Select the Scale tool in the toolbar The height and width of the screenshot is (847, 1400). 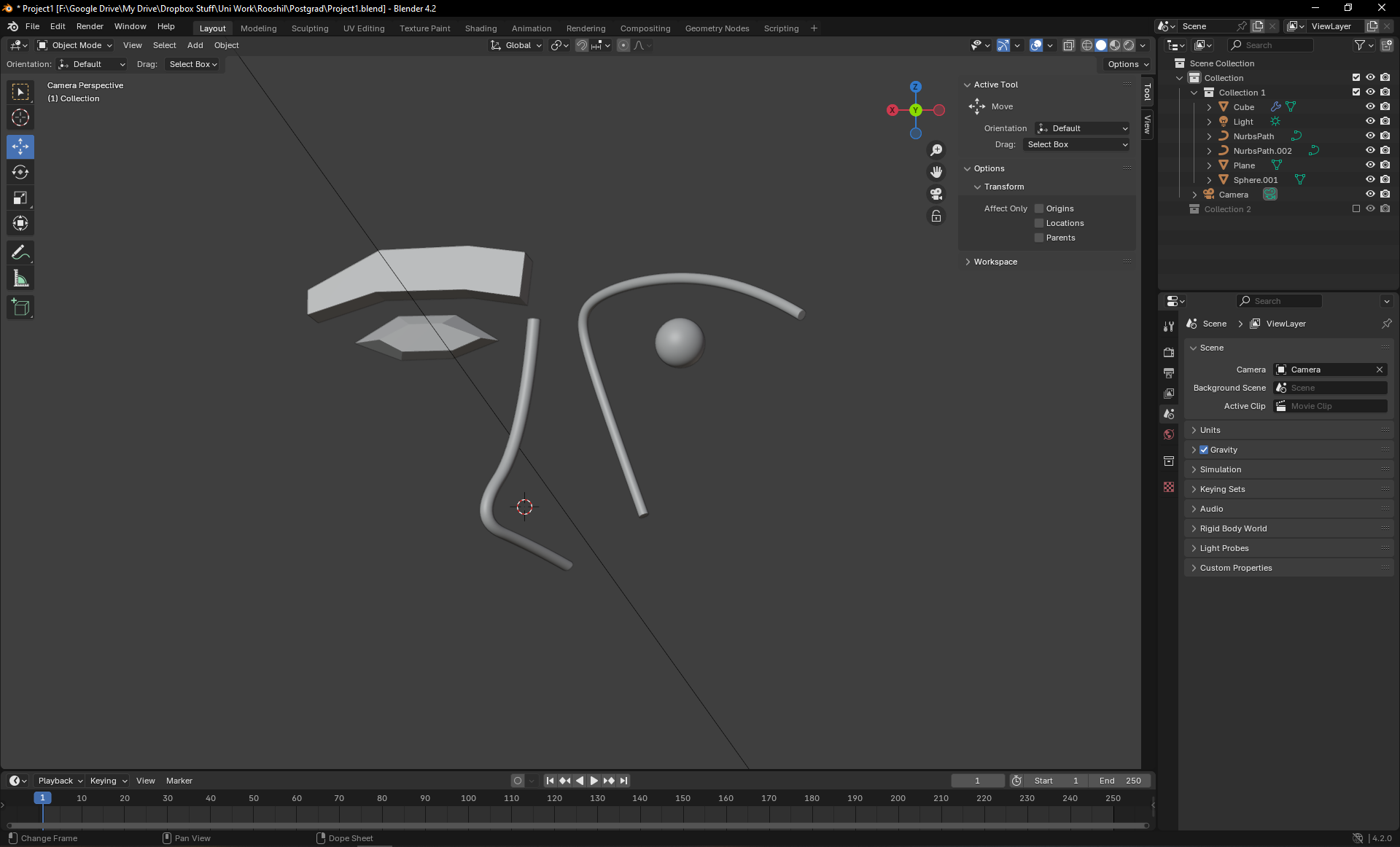point(20,198)
